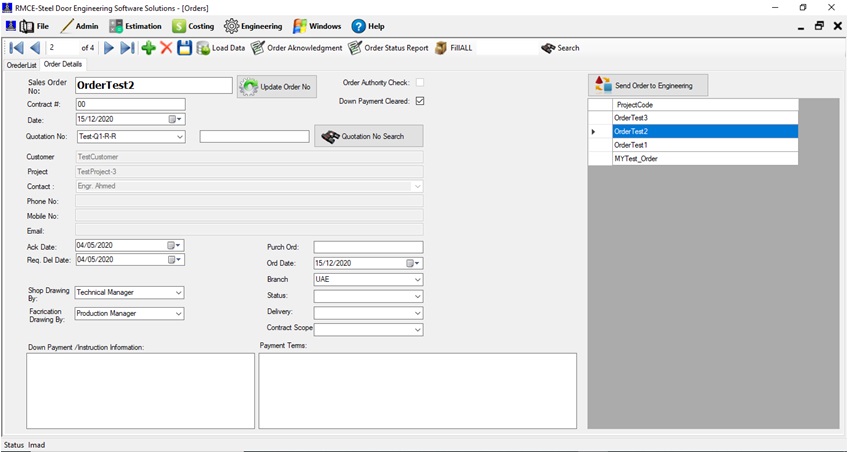Click the Sales Order No field

tap(154, 85)
